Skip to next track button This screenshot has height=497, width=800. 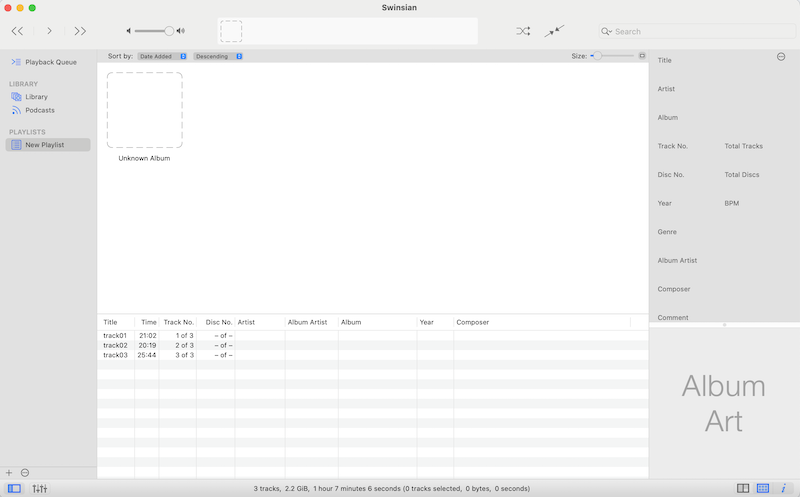80,31
